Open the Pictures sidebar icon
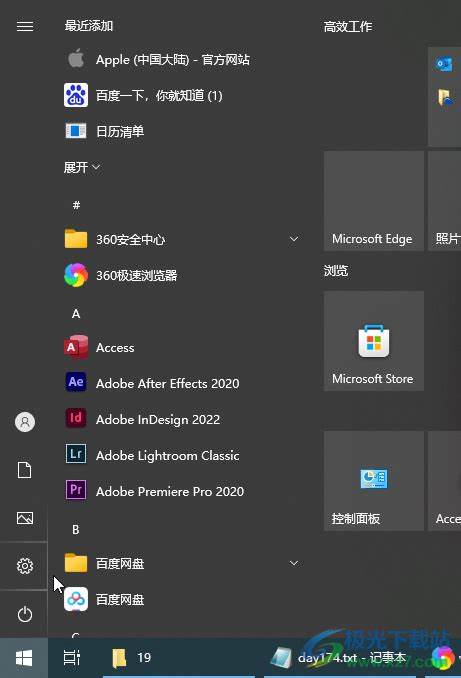Viewport: 461px width, 678px height. tap(25, 518)
